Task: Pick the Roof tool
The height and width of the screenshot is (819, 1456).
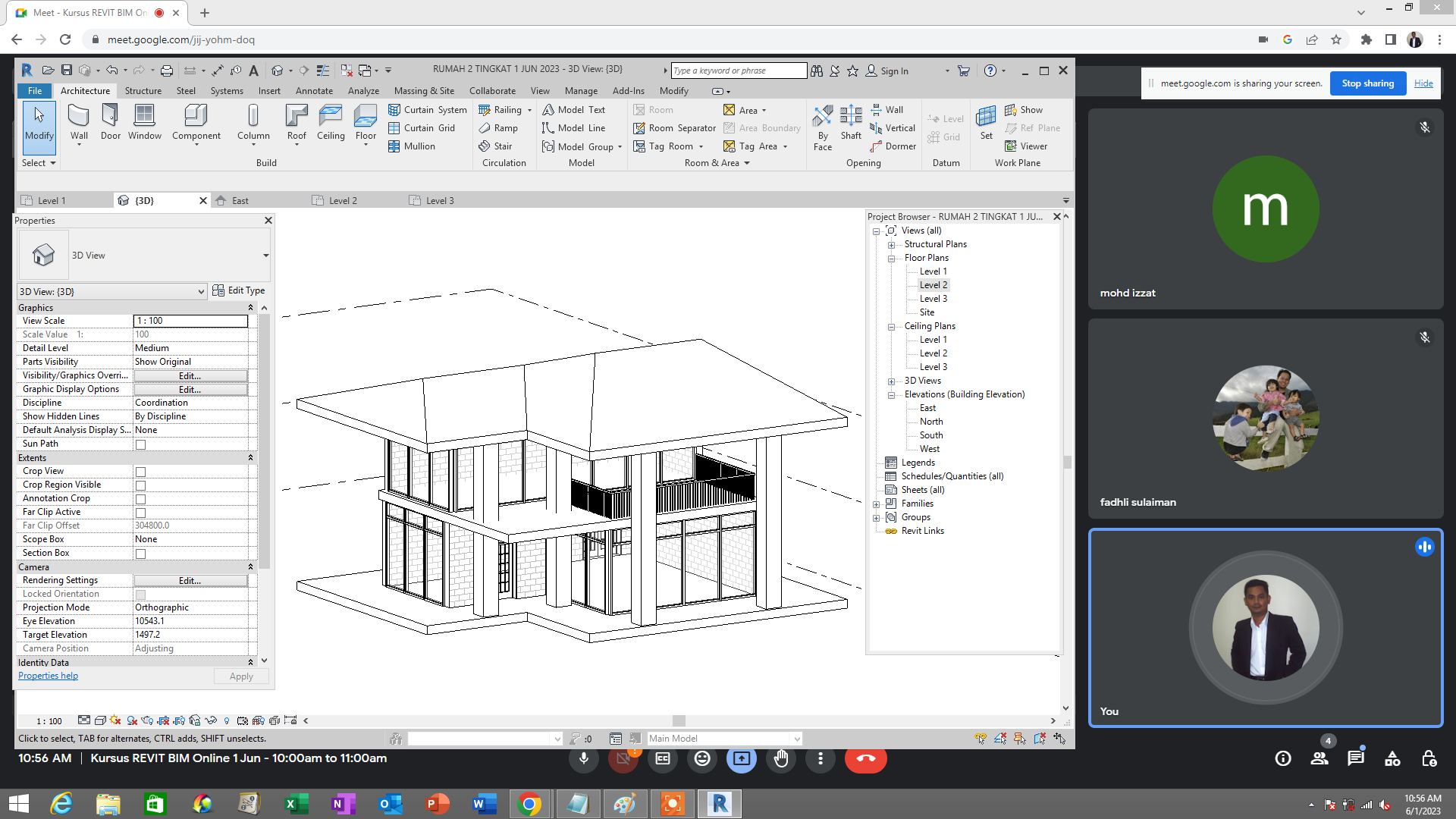Action: (x=297, y=123)
